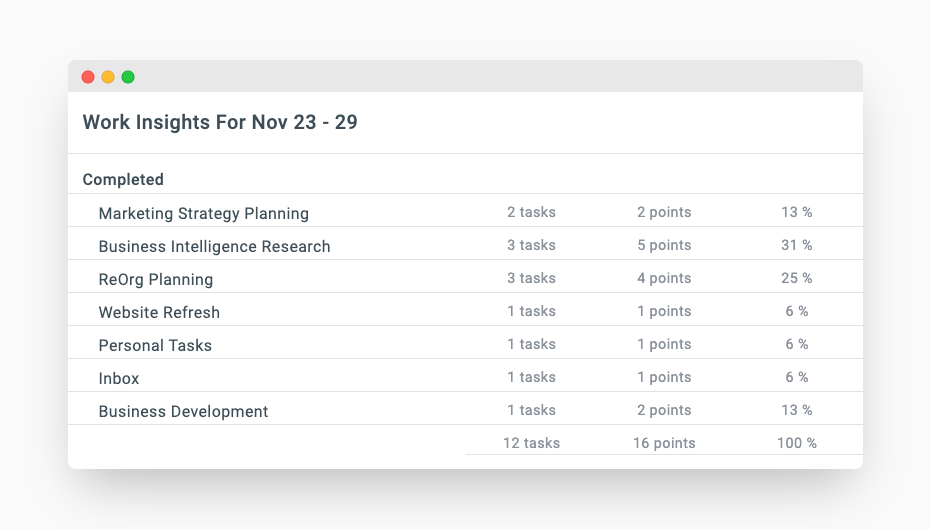Click the 31 % value
Viewport: 931px width, 529px height.
click(797, 245)
